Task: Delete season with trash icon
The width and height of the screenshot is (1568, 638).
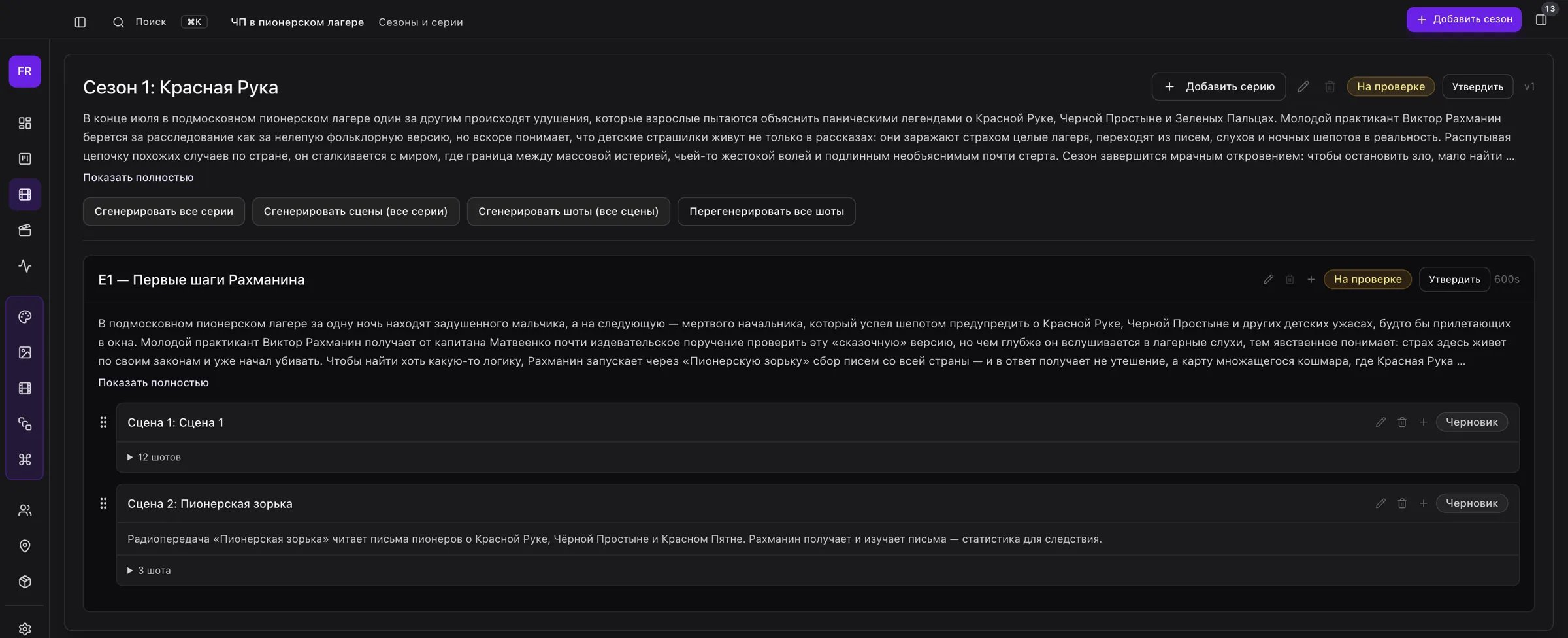Action: click(x=1330, y=87)
